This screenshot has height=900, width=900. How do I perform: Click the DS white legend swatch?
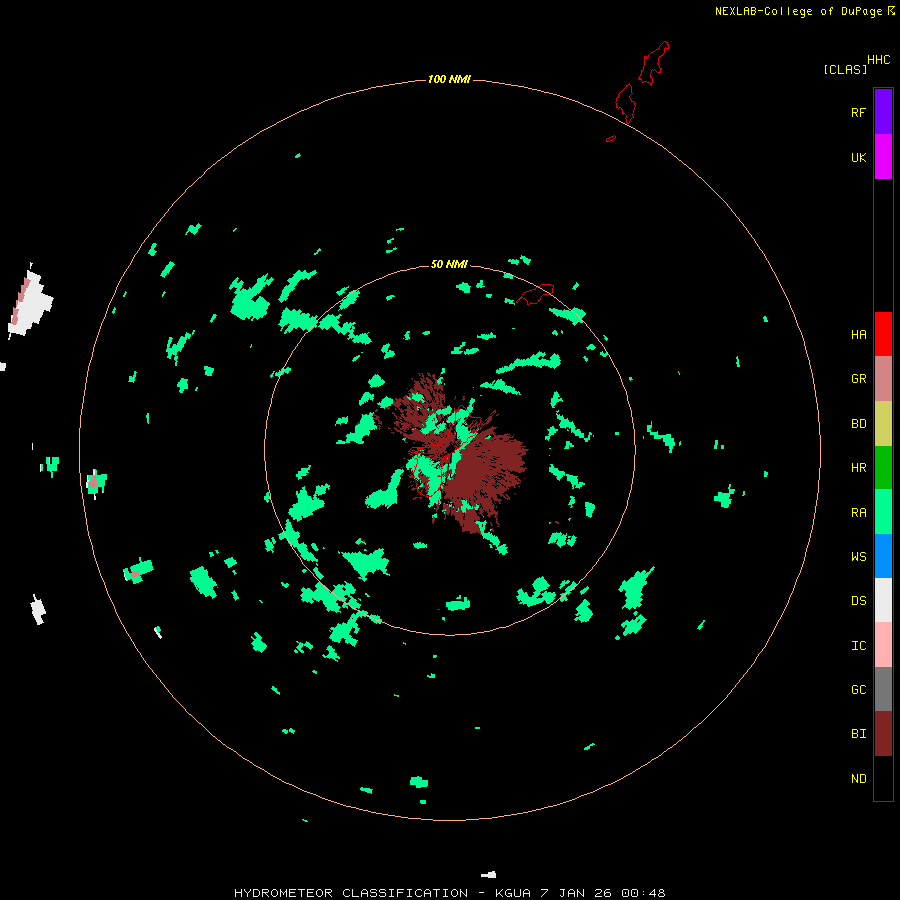click(883, 600)
